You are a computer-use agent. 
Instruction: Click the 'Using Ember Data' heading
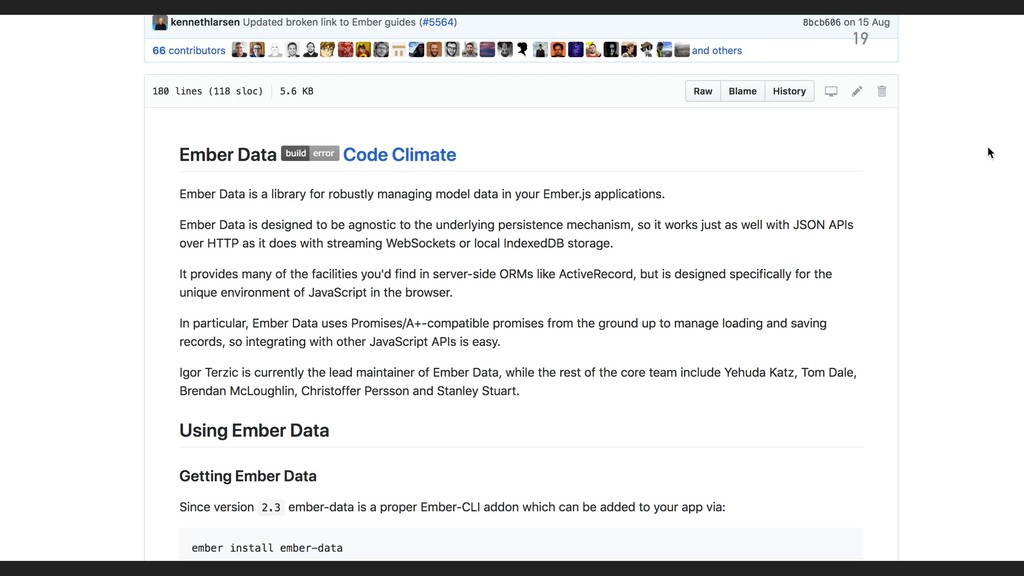[x=254, y=430]
